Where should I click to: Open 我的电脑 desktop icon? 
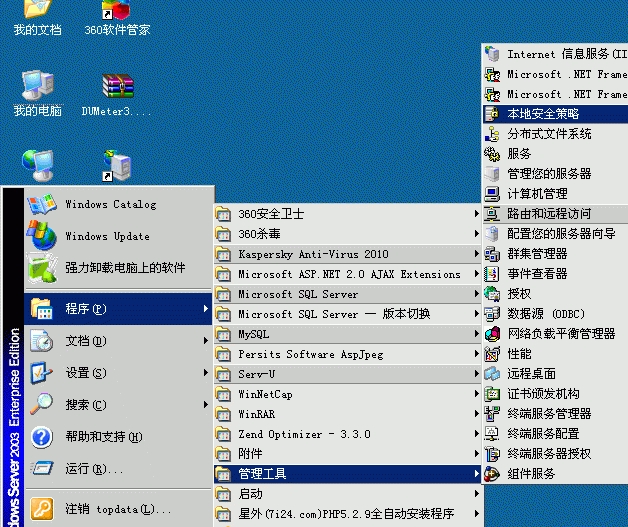[37, 95]
